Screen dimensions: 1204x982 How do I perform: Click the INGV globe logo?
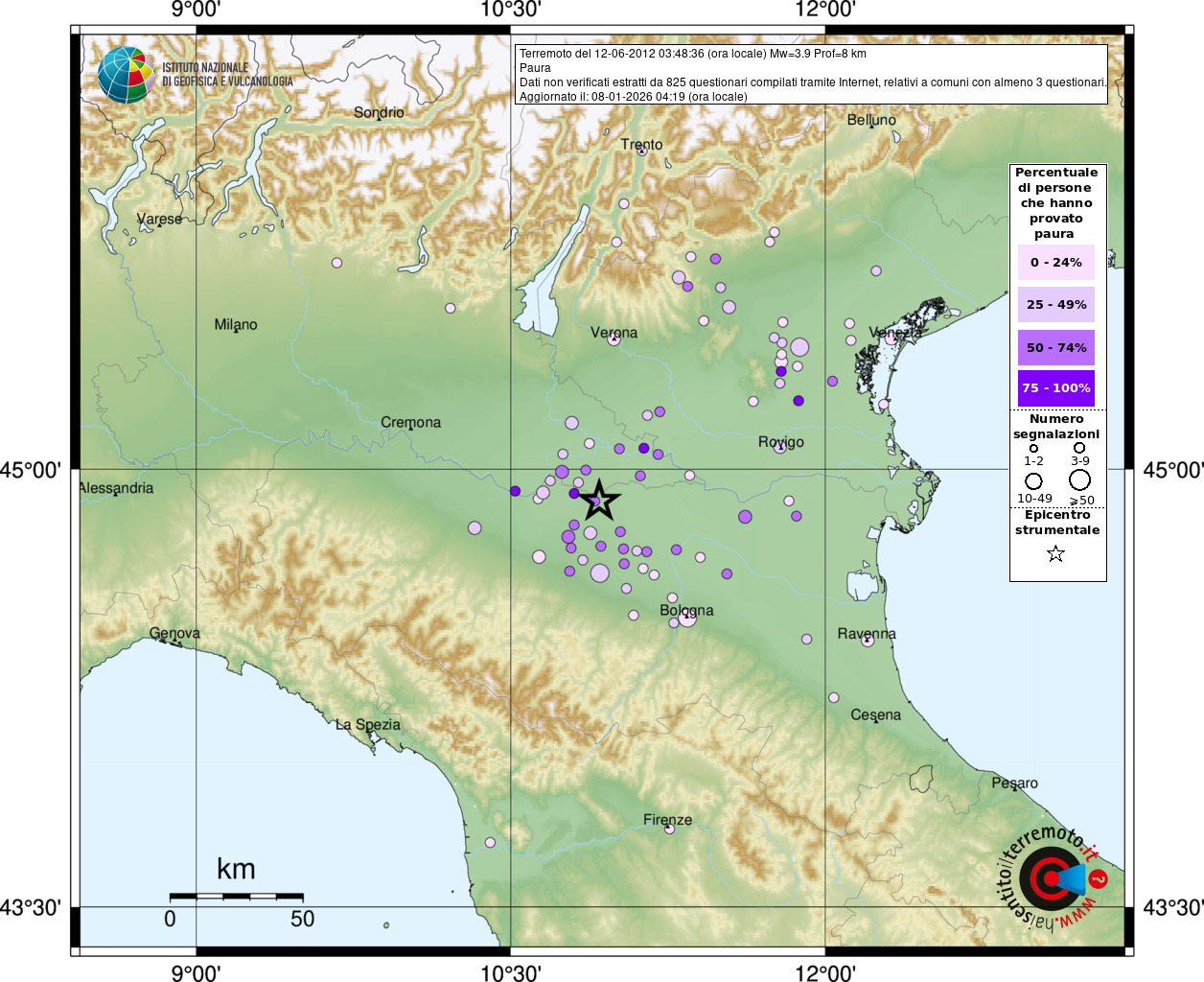pyautogui.click(x=126, y=75)
